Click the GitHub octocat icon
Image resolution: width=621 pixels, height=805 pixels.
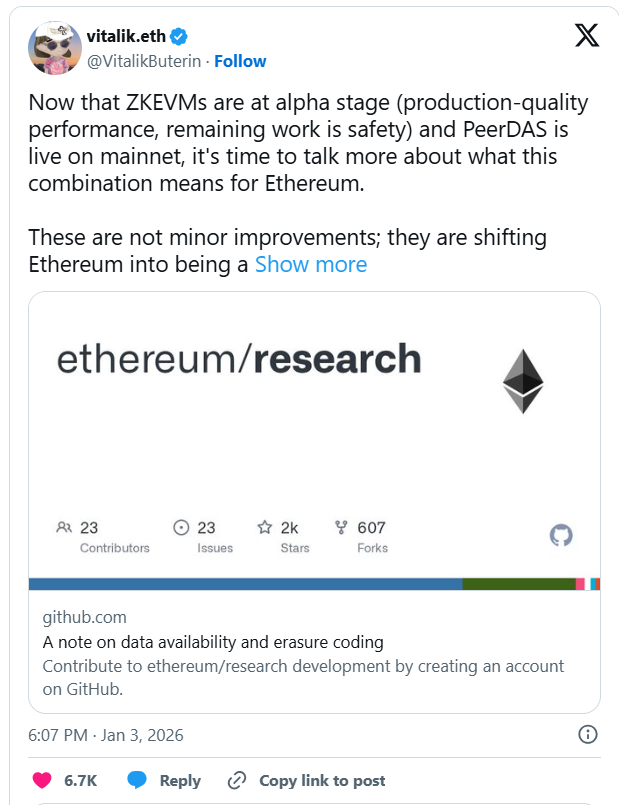click(x=562, y=536)
